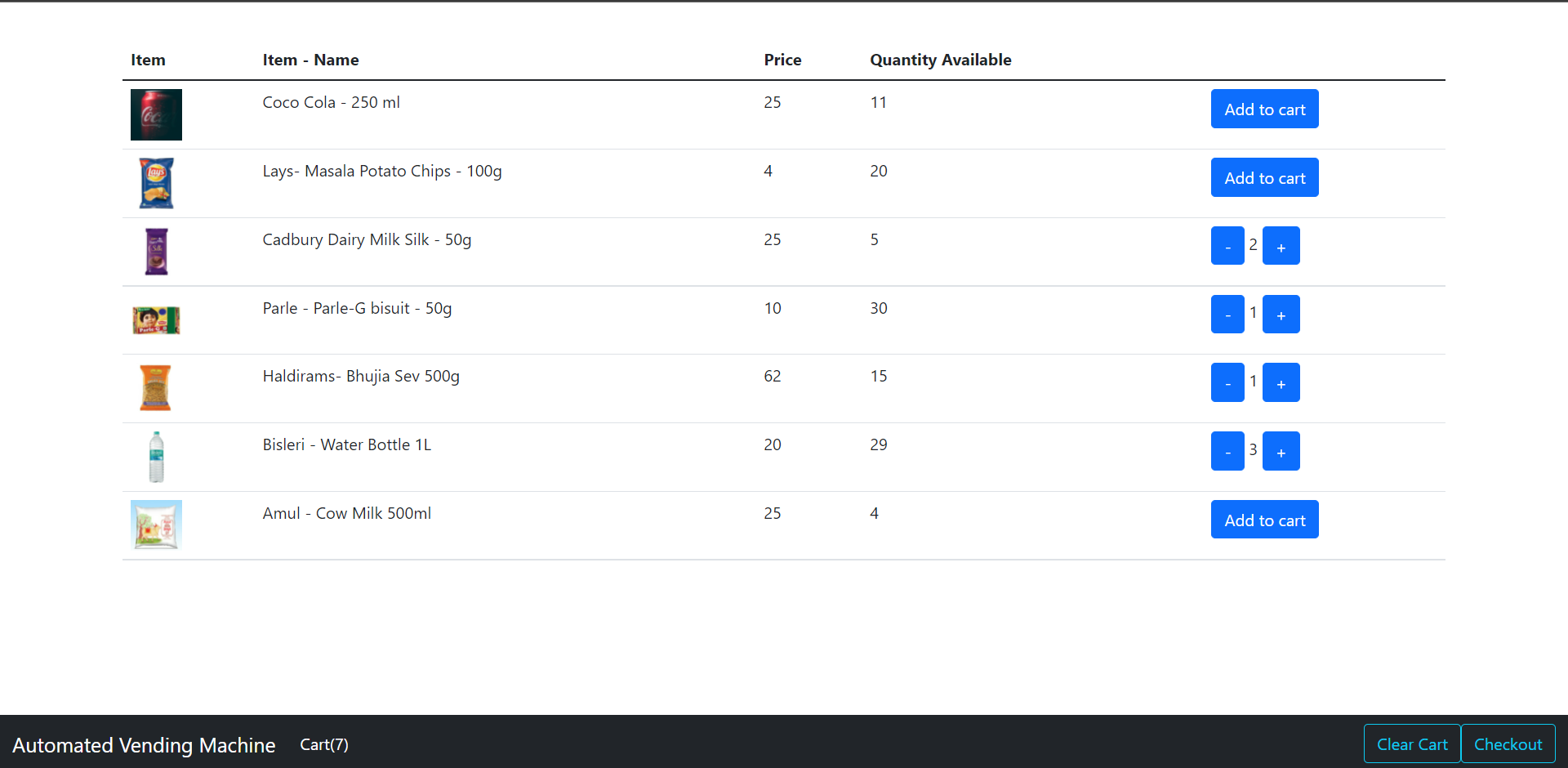This screenshot has width=1568, height=768.
Task: Click the Parle-G biscuit image
Action: click(156, 320)
